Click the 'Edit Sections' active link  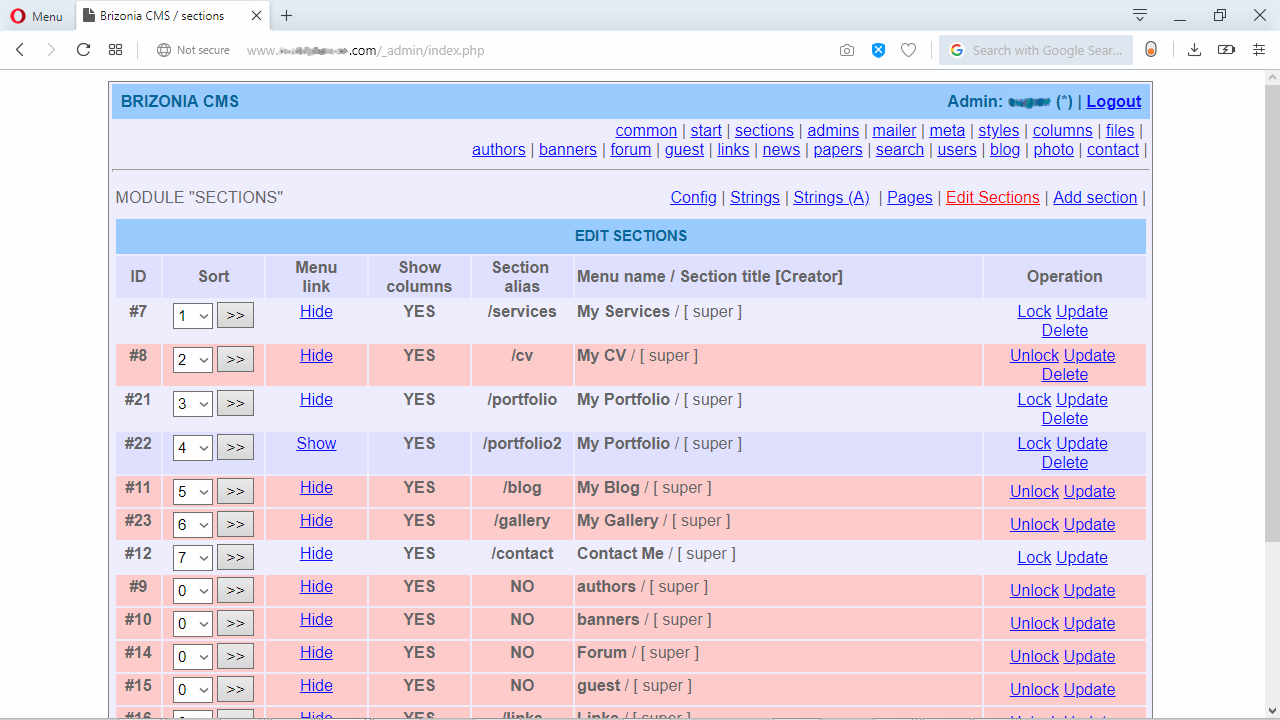click(992, 198)
